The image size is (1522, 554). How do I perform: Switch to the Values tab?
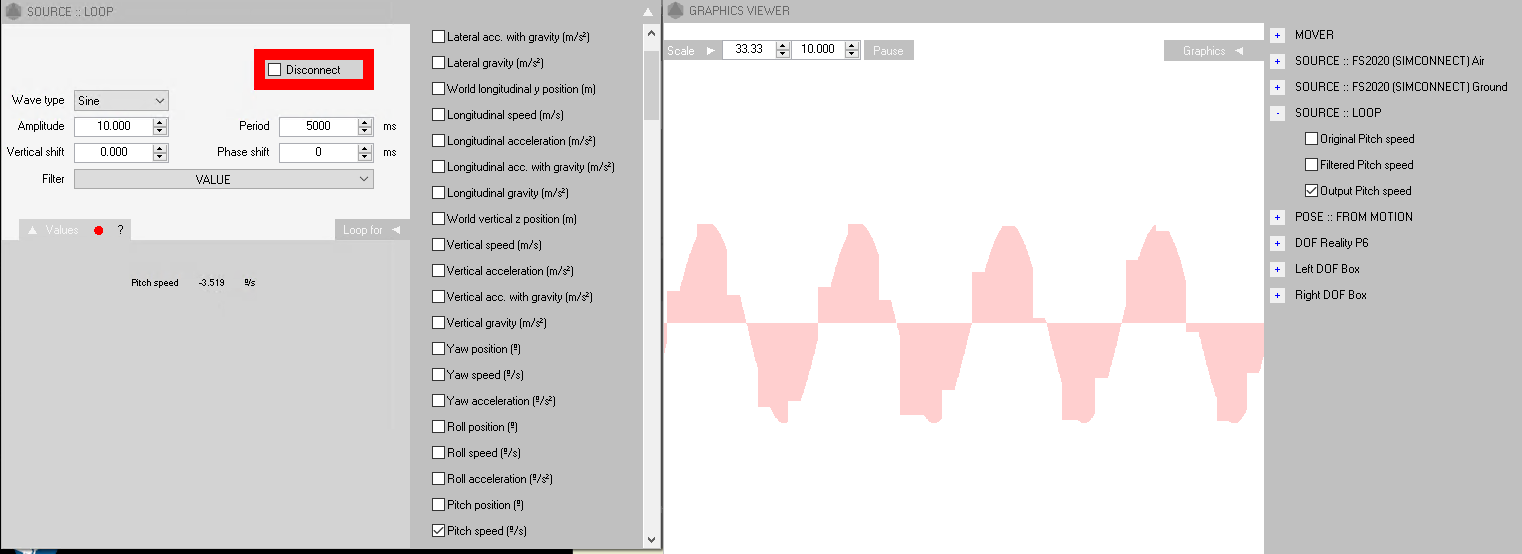(61, 230)
